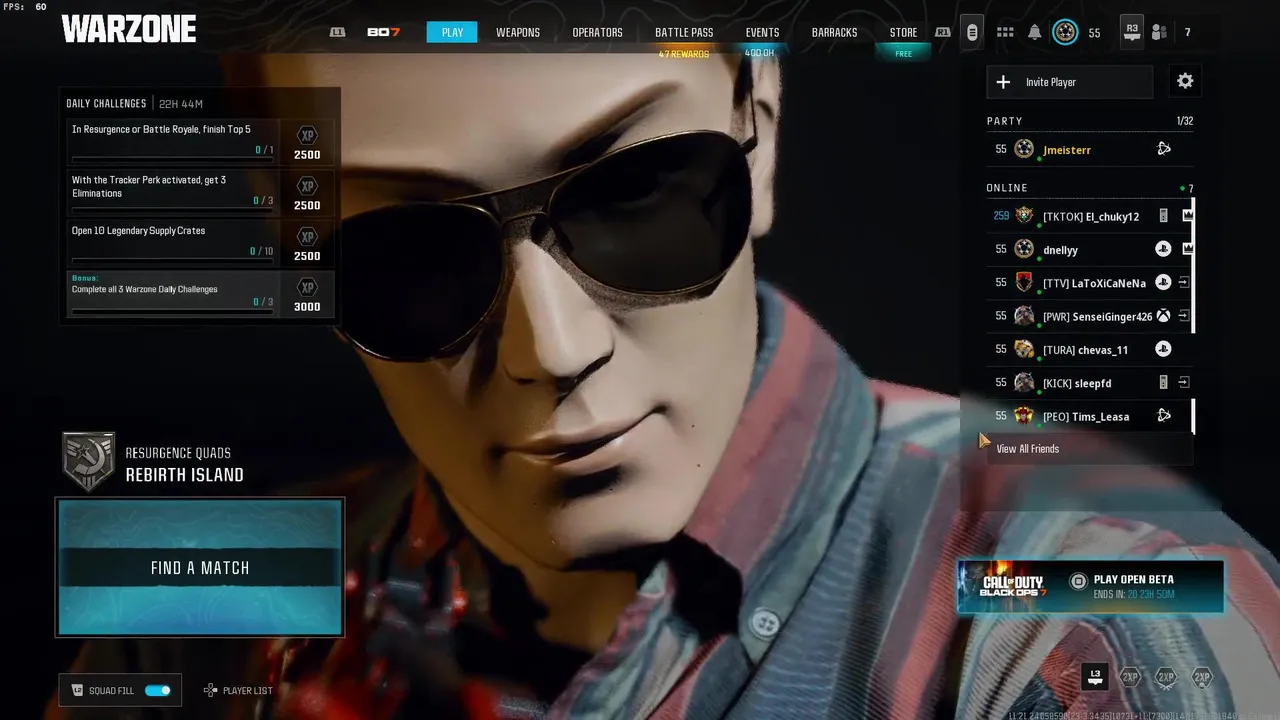Click the crown icon for El_chuky12
Image resolution: width=1280 pixels, height=720 pixels.
coord(1187,215)
